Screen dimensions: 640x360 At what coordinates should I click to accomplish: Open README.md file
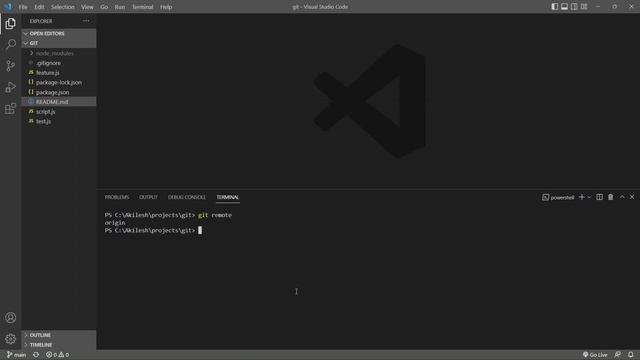[x=59, y=102]
